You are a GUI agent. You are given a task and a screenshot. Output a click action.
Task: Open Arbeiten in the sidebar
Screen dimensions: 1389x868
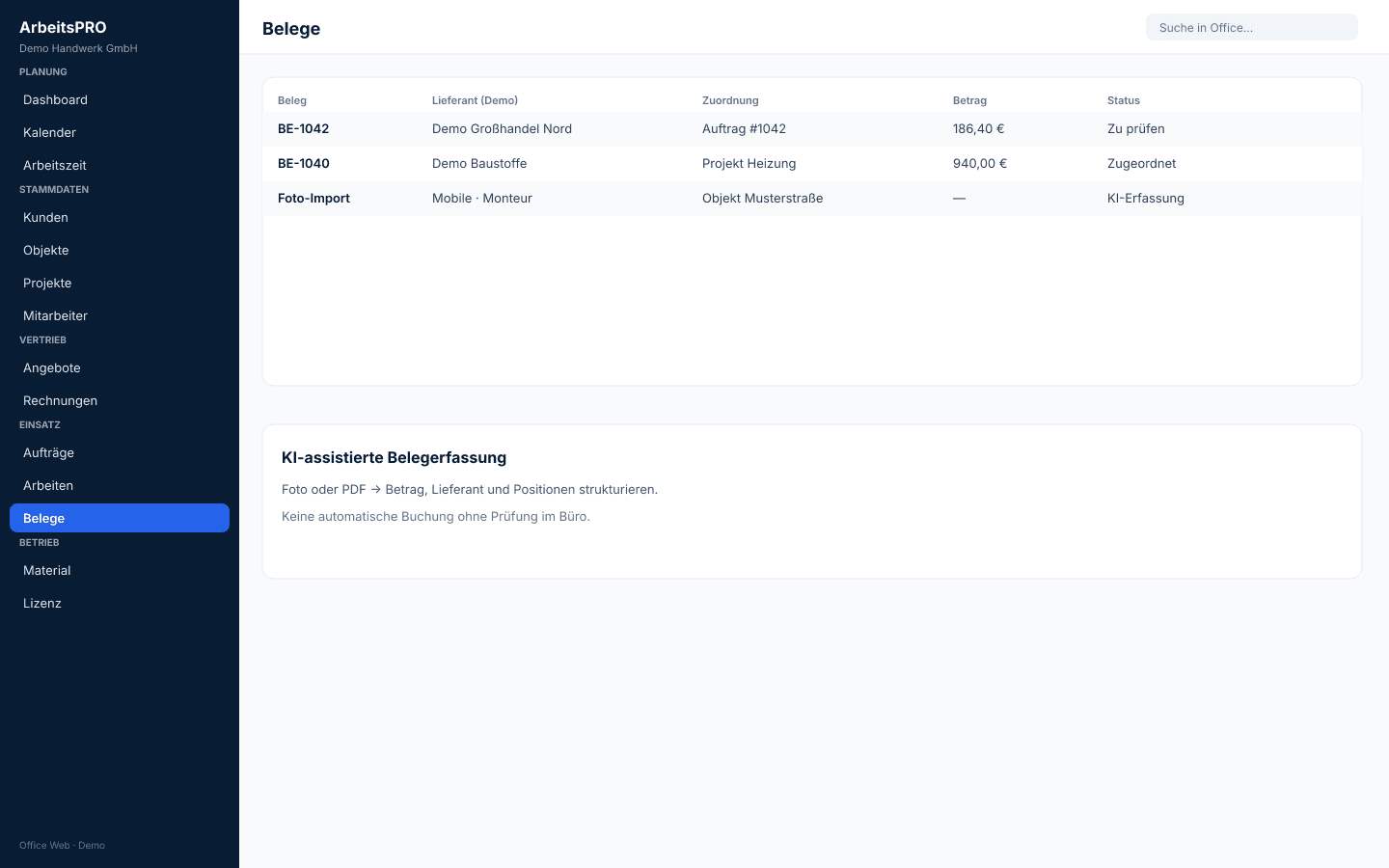120,486
